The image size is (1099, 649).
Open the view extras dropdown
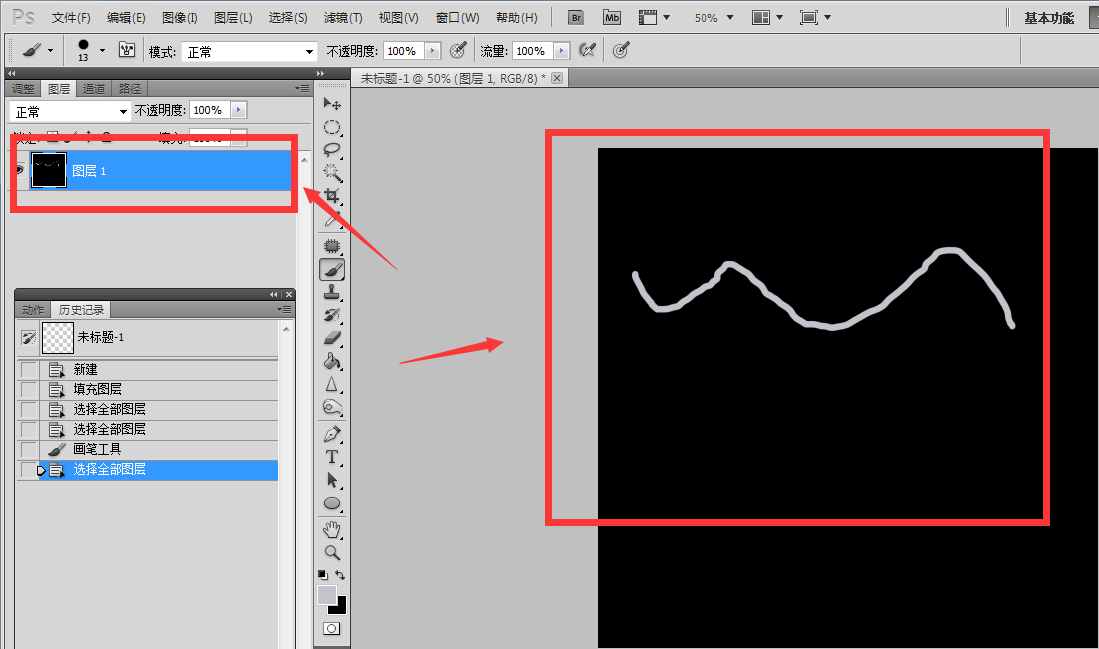[x=654, y=18]
